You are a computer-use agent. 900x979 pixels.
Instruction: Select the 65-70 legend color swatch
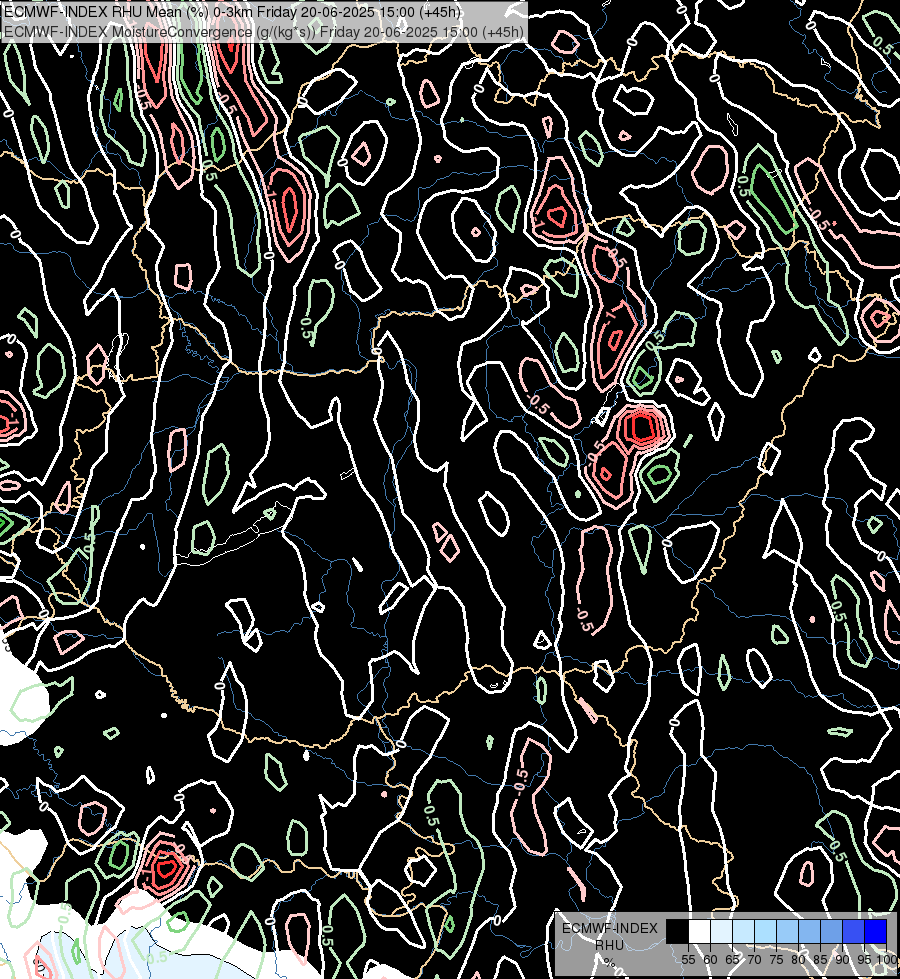coord(743,932)
